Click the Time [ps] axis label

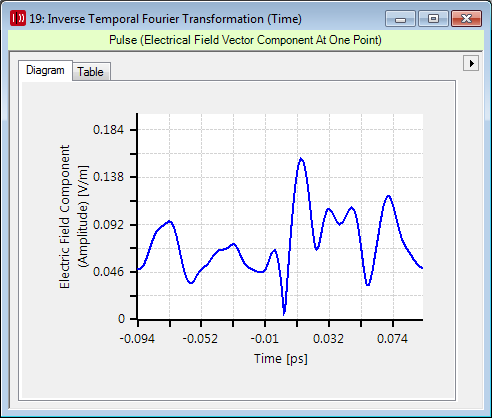[281, 359]
